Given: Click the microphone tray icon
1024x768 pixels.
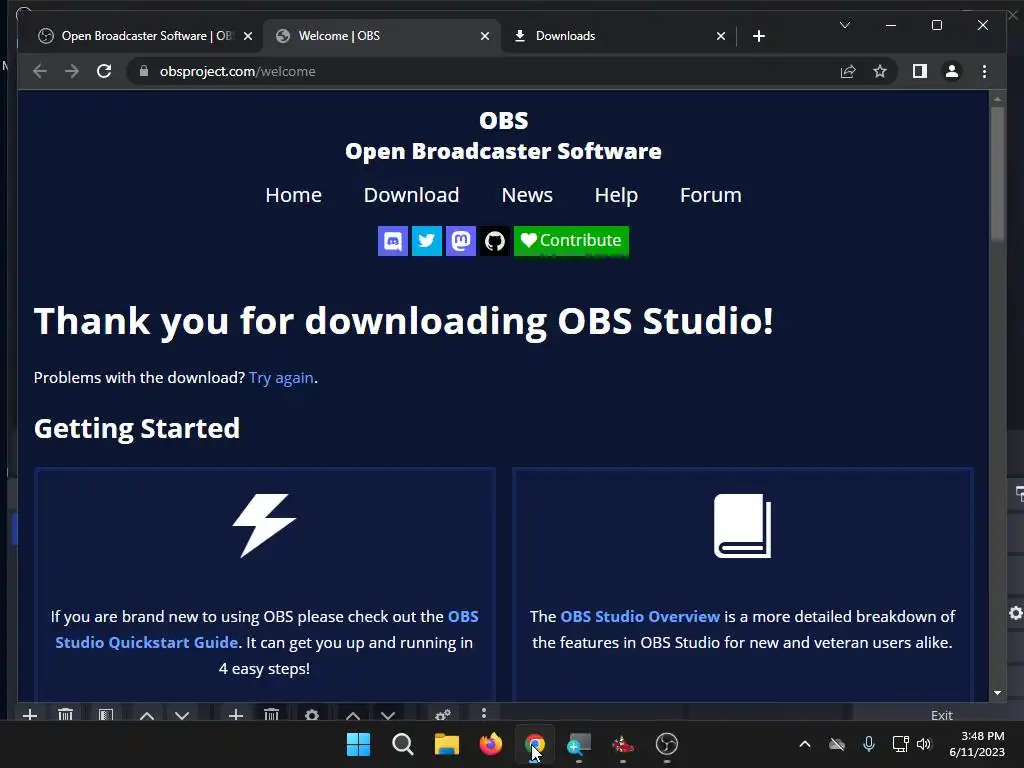Looking at the screenshot, I should click(x=869, y=744).
